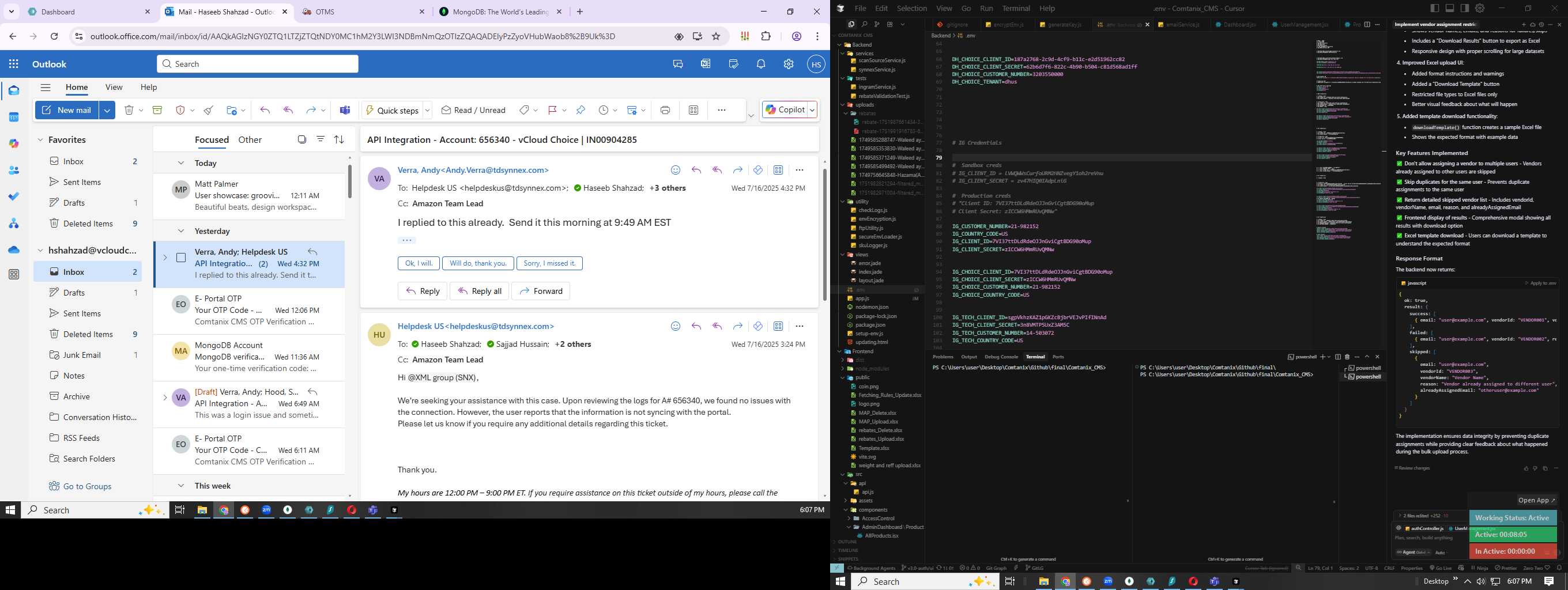
Task: Click the sort arrows icon above message list
Action: (339, 139)
